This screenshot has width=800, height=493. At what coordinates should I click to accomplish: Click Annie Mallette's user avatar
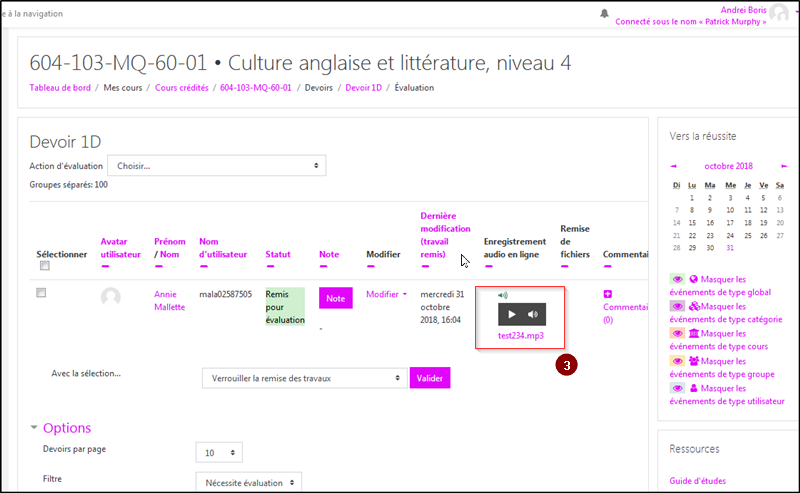pyautogui.click(x=111, y=297)
